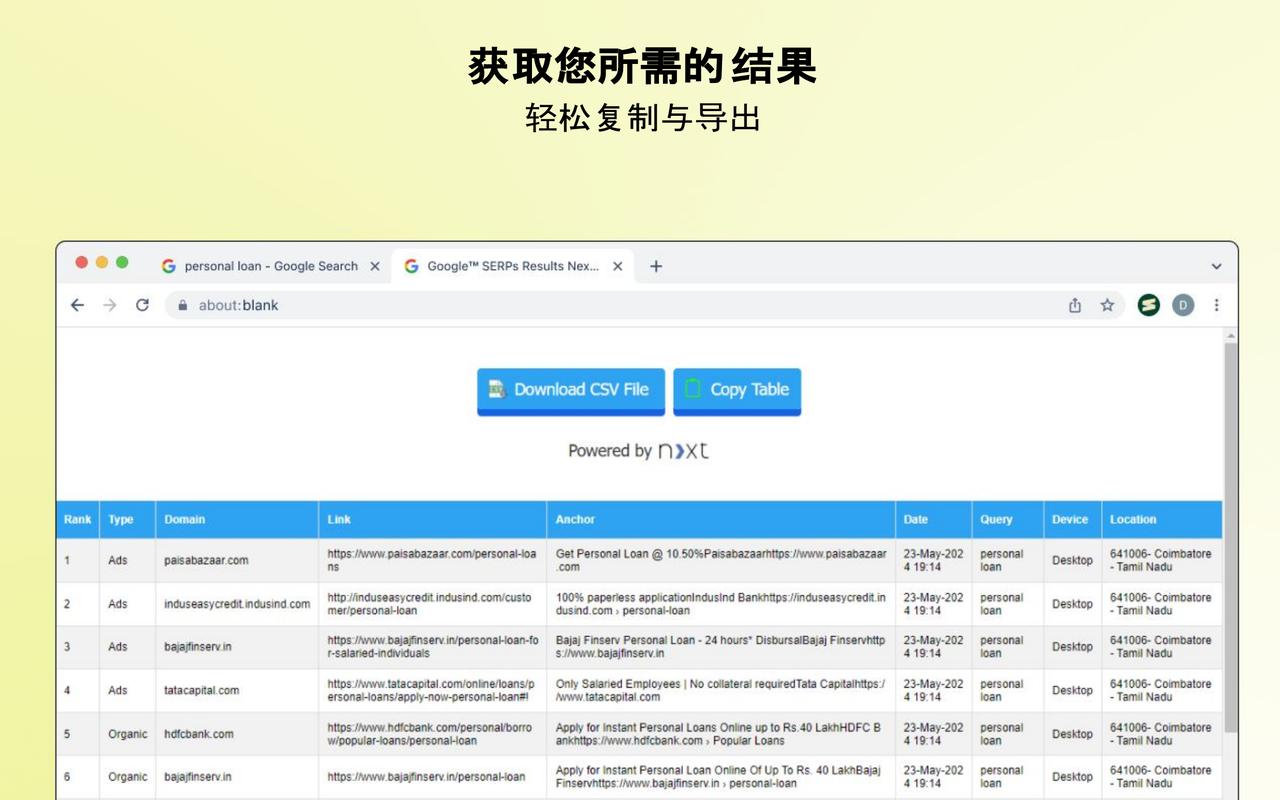This screenshot has height=800, width=1280.
Task: Click the Google favicon on the search tab
Action: pos(167,266)
